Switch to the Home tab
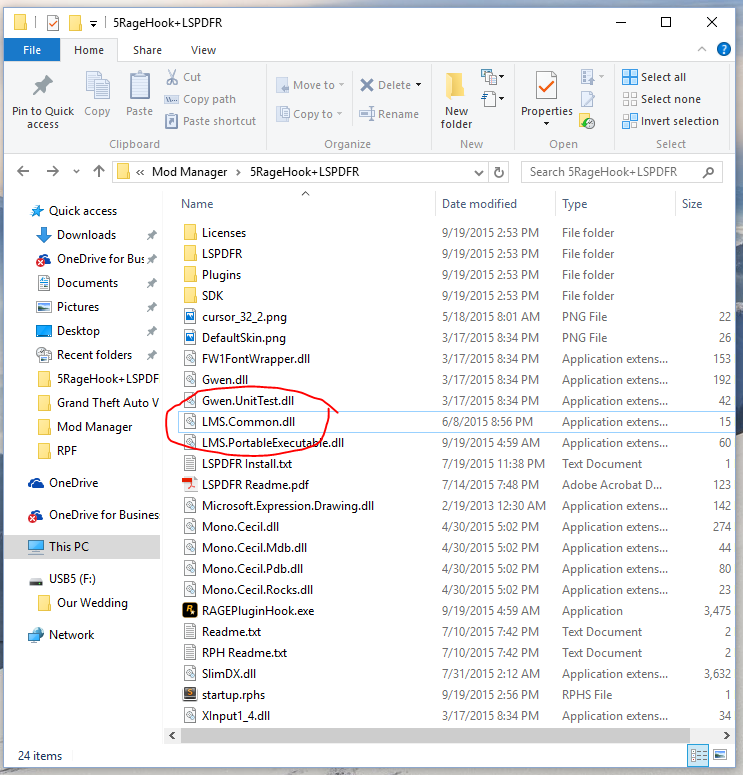The width and height of the screenshot is (743, 775). point(89,50)
